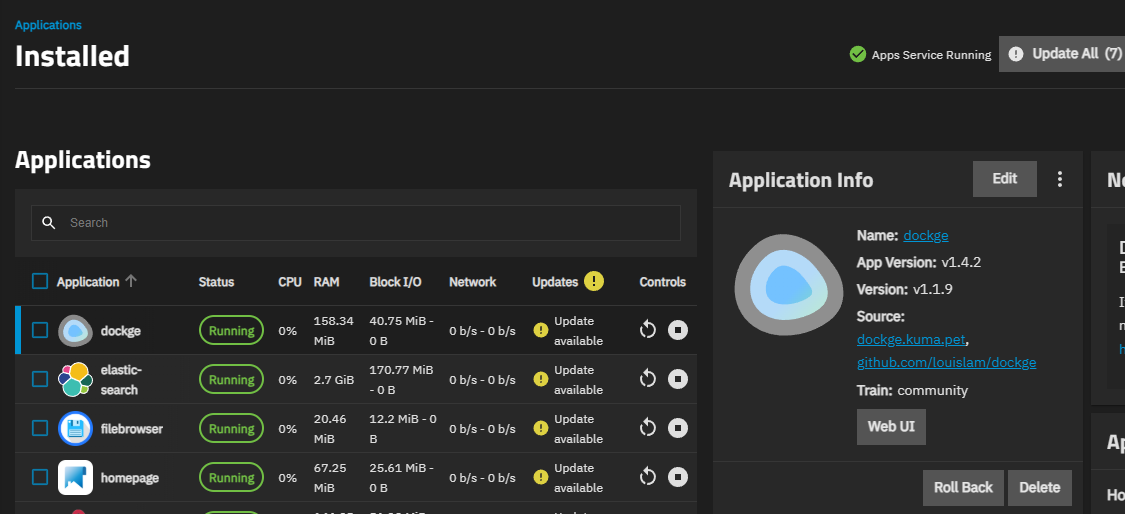Click the Status column header
Image resolution: width=1125 pixels, height=514 pixels.
[216, 281]
